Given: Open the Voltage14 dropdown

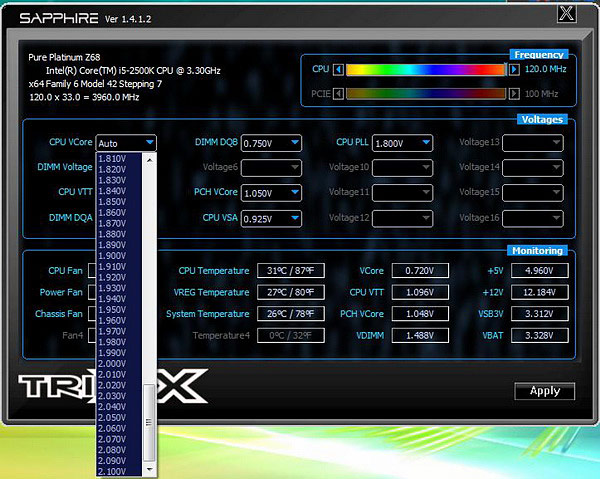Looking at the screenshot, I should click(x=533, y=168).
